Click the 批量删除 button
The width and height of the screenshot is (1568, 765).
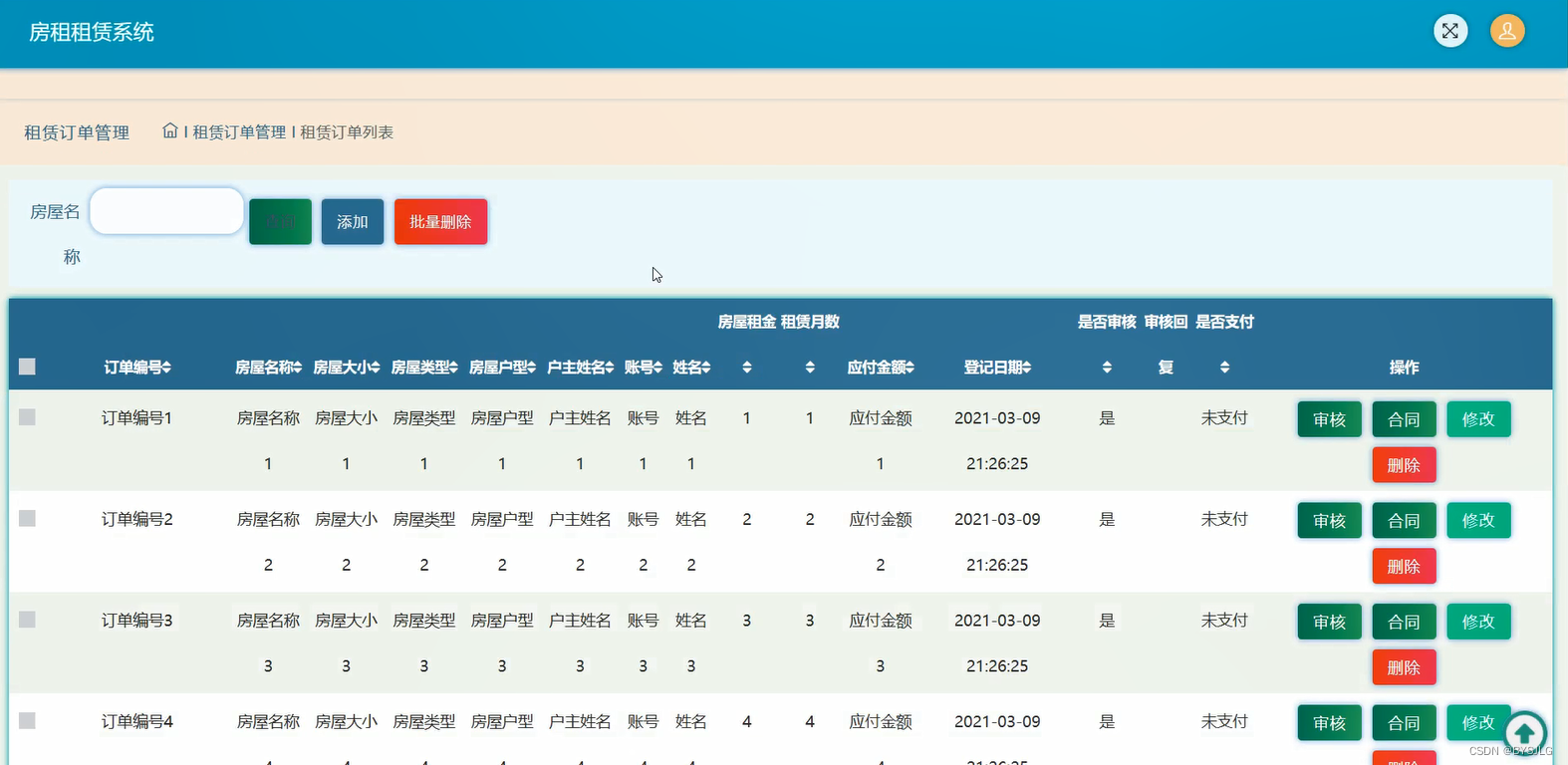[440, 221]
